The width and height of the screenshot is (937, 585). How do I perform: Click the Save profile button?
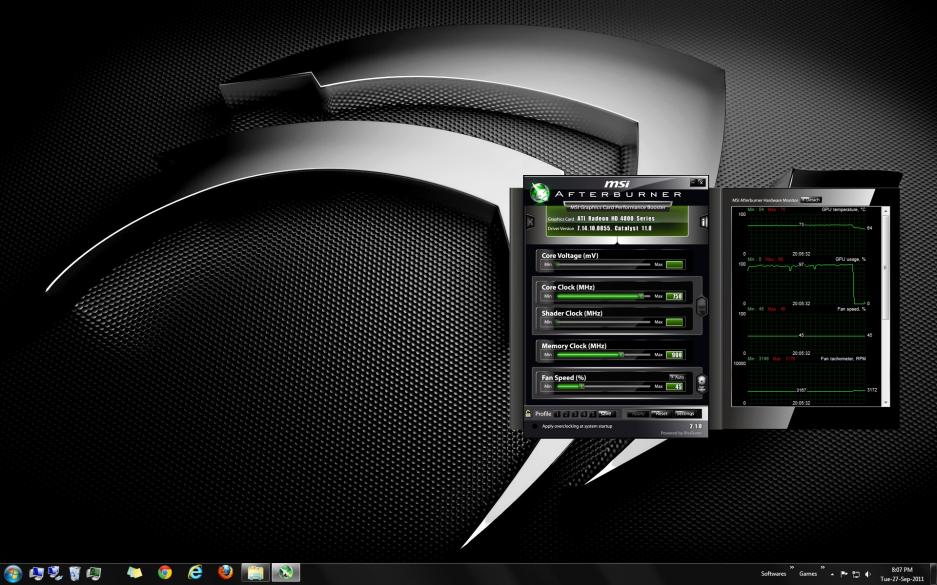click(607, 414)
